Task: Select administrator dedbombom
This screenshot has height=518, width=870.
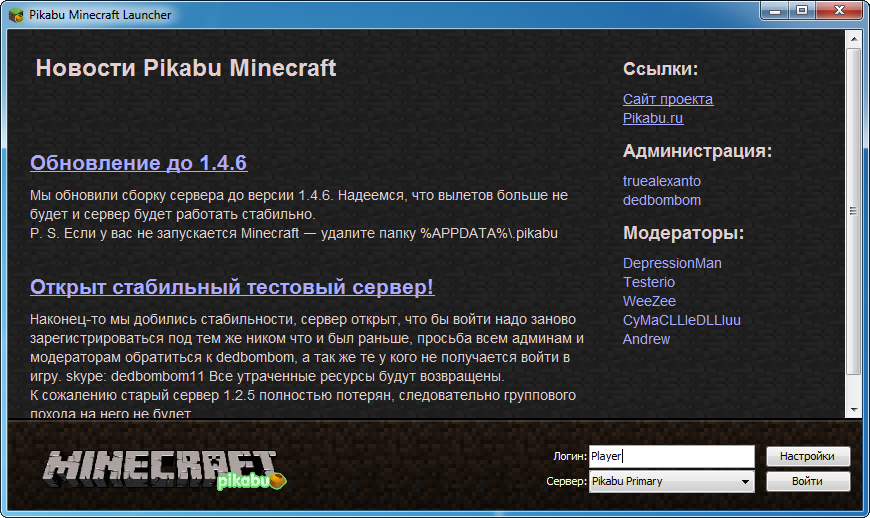Action: 662,200
